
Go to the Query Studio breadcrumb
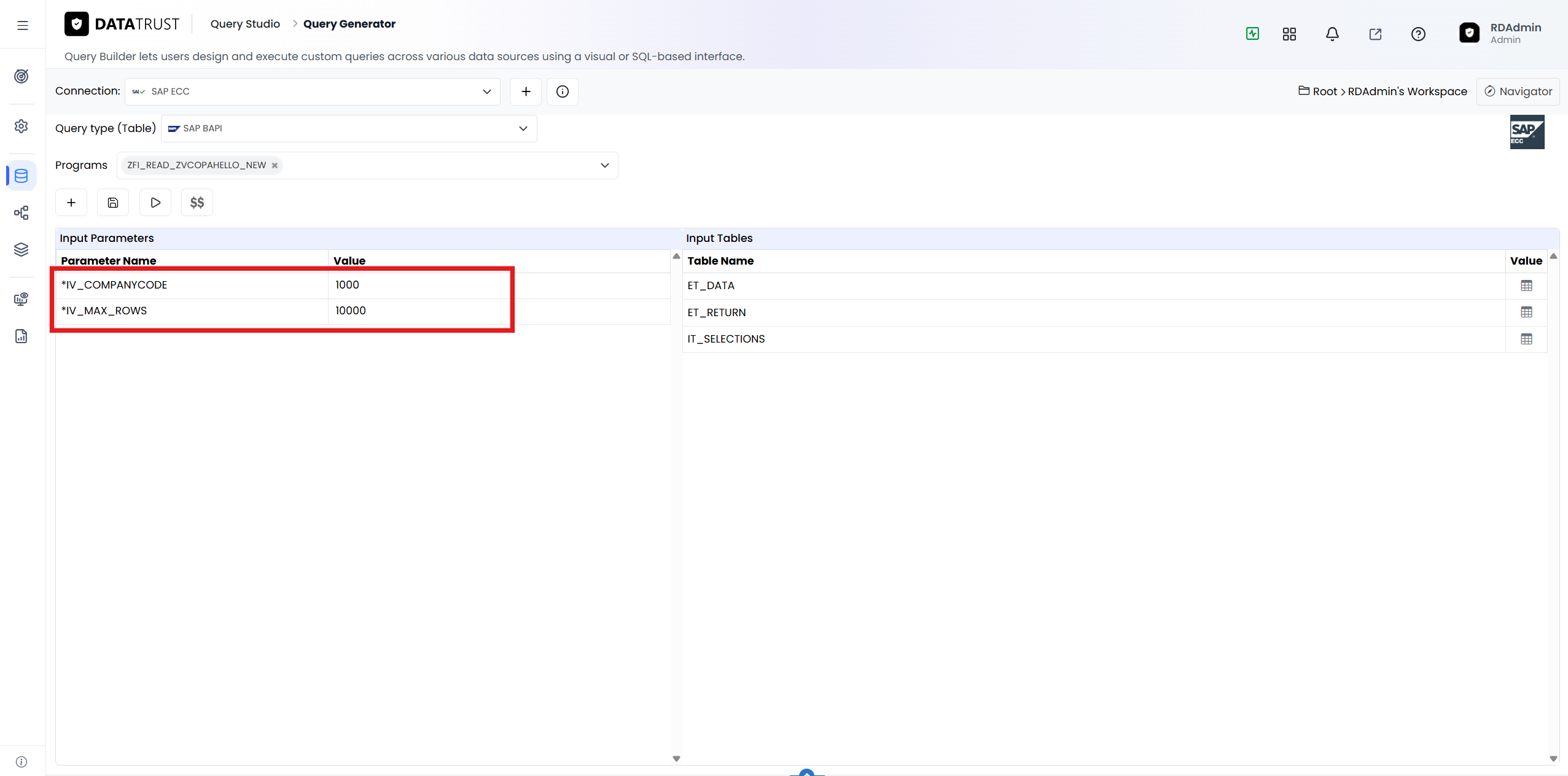point(245,24)
